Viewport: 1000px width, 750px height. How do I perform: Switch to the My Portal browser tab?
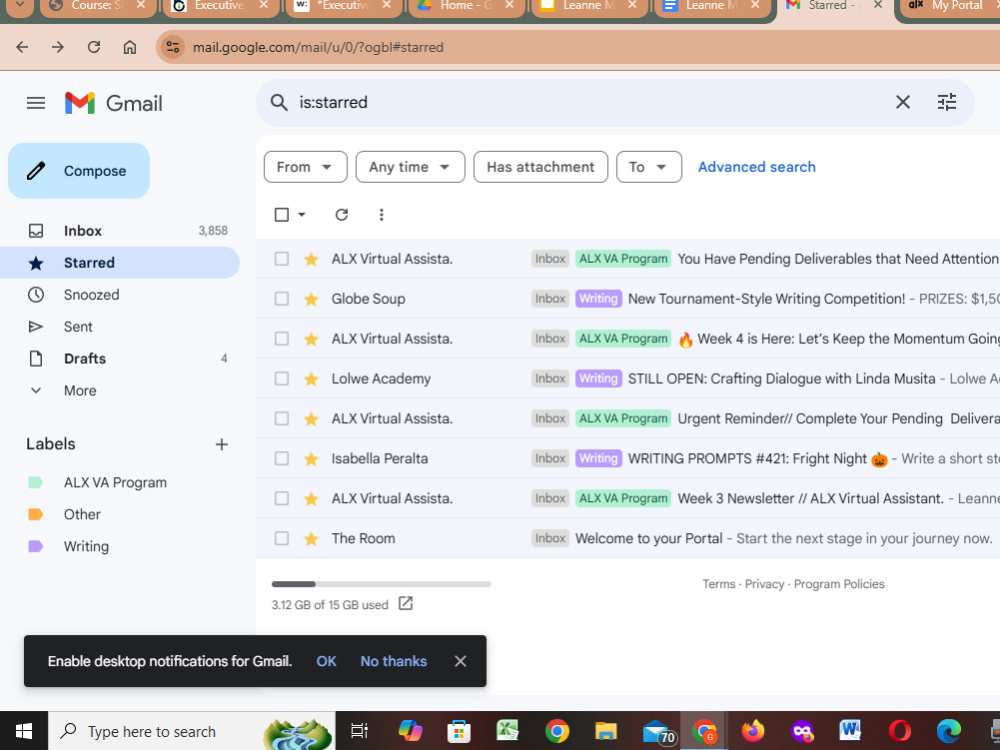tap(950, 6)
